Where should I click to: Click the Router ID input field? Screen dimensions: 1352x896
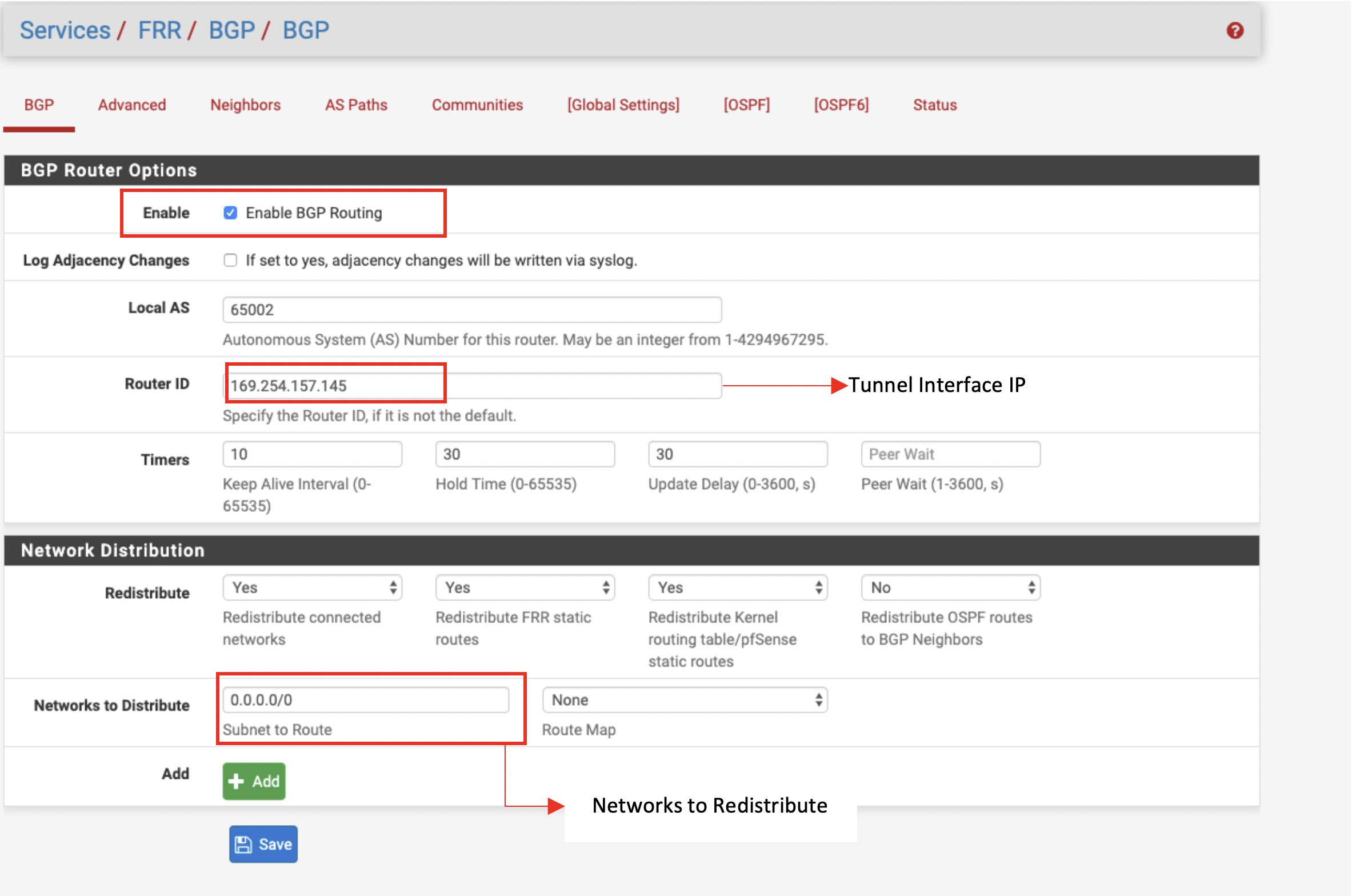[471, 386]
